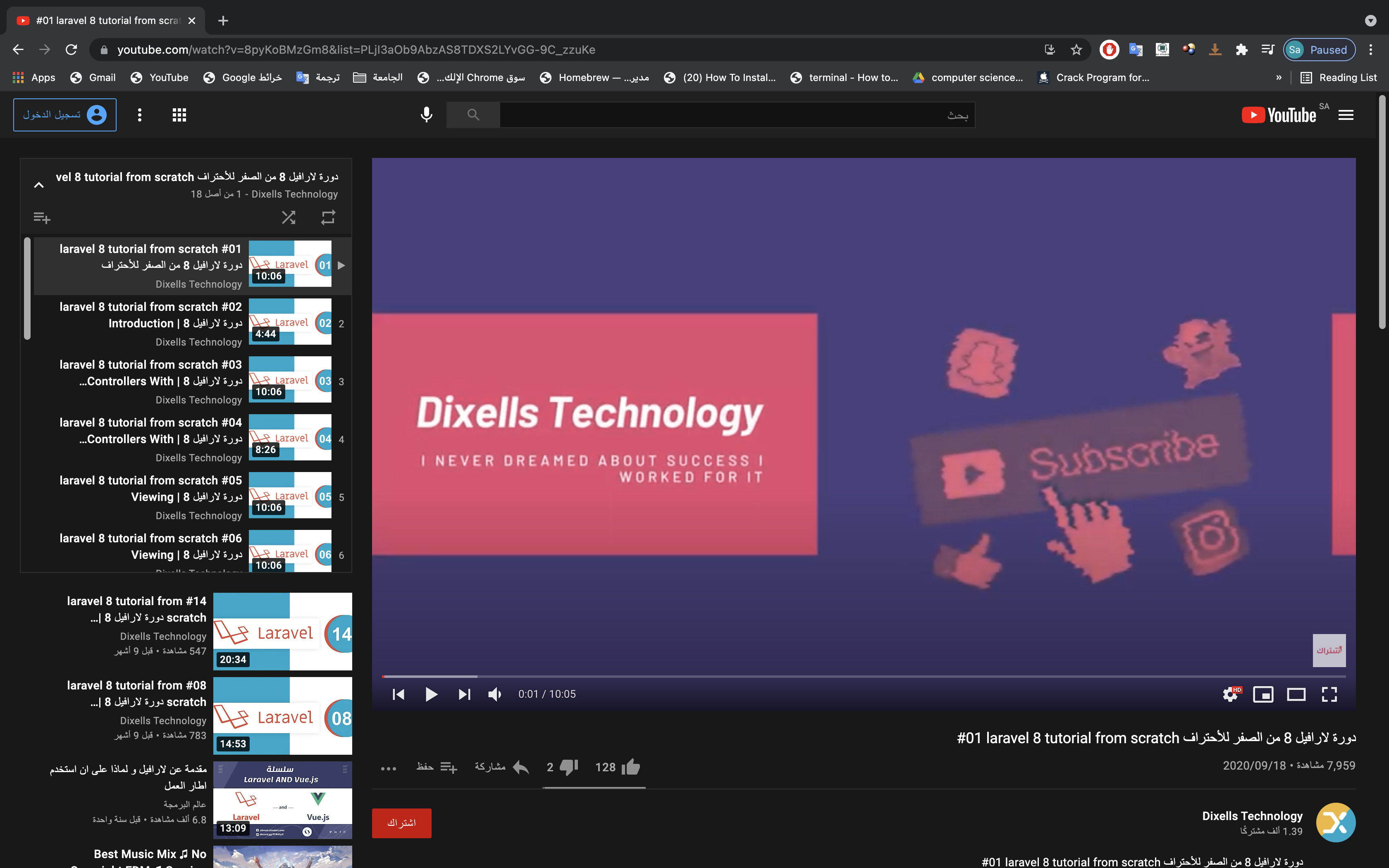The image size is (1389, 868).
Task: Click the #05 Viewing video thumbnail
Action: (x=290, y=495)
